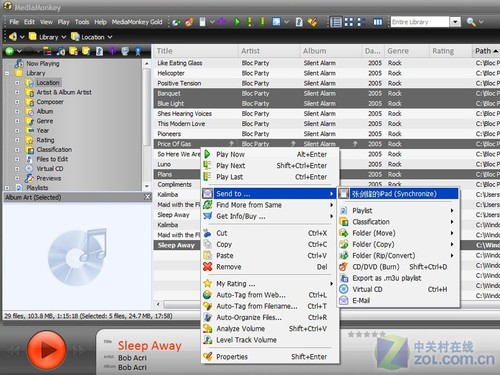Screen dimensions: 500x375
Task: Click the big red Play button
Action: pos(47,350)
